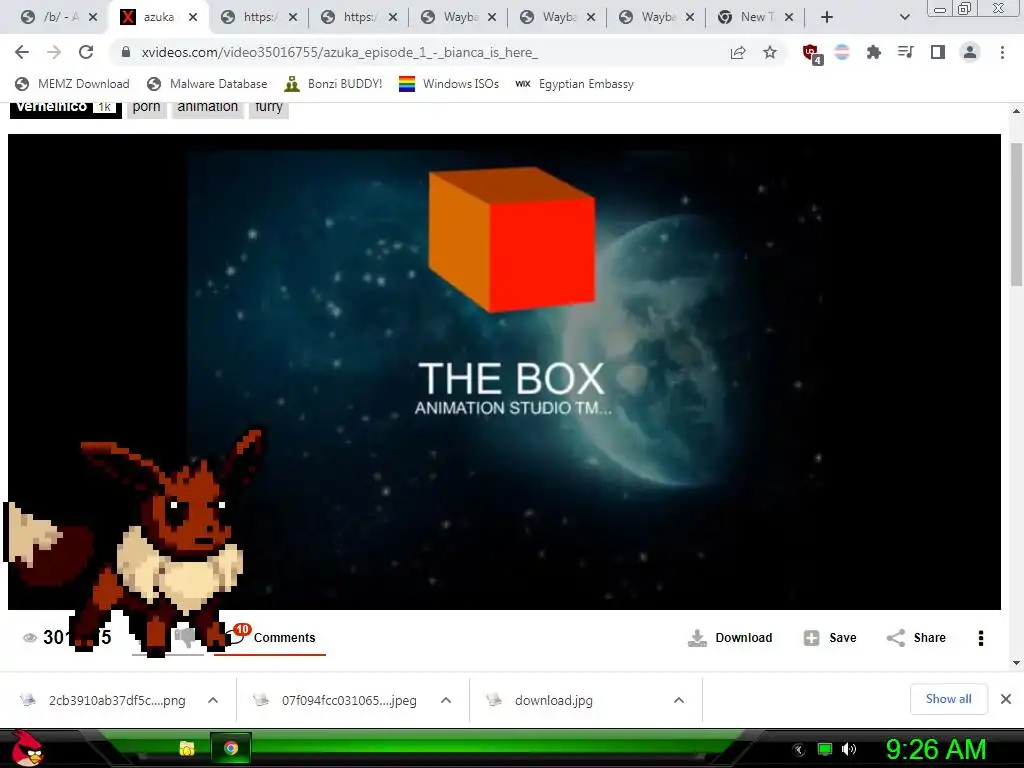Show hidden tray icons arrow

click(x=799, y=750)
